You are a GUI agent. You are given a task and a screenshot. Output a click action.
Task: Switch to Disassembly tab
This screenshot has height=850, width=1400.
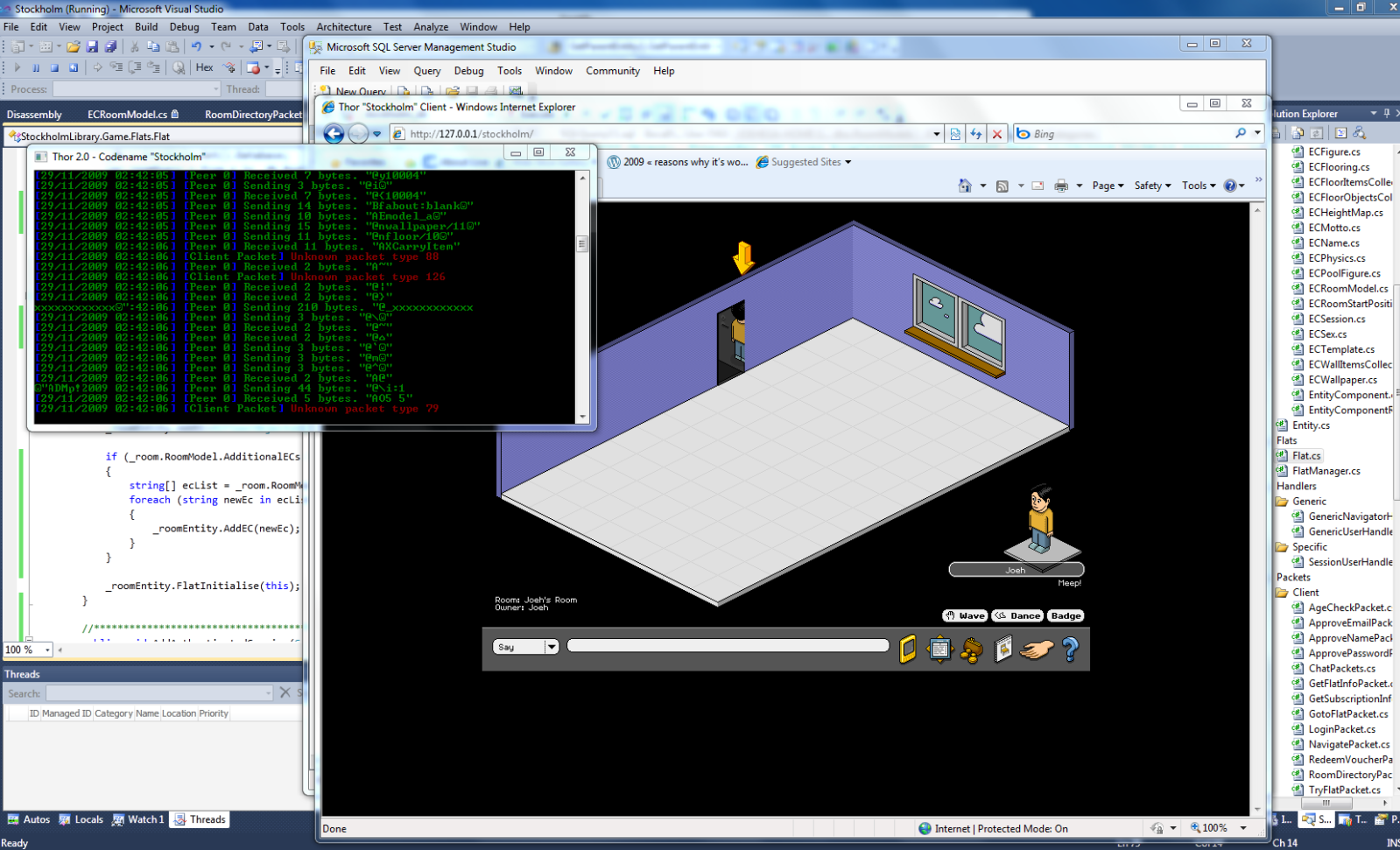coord(34,114)
